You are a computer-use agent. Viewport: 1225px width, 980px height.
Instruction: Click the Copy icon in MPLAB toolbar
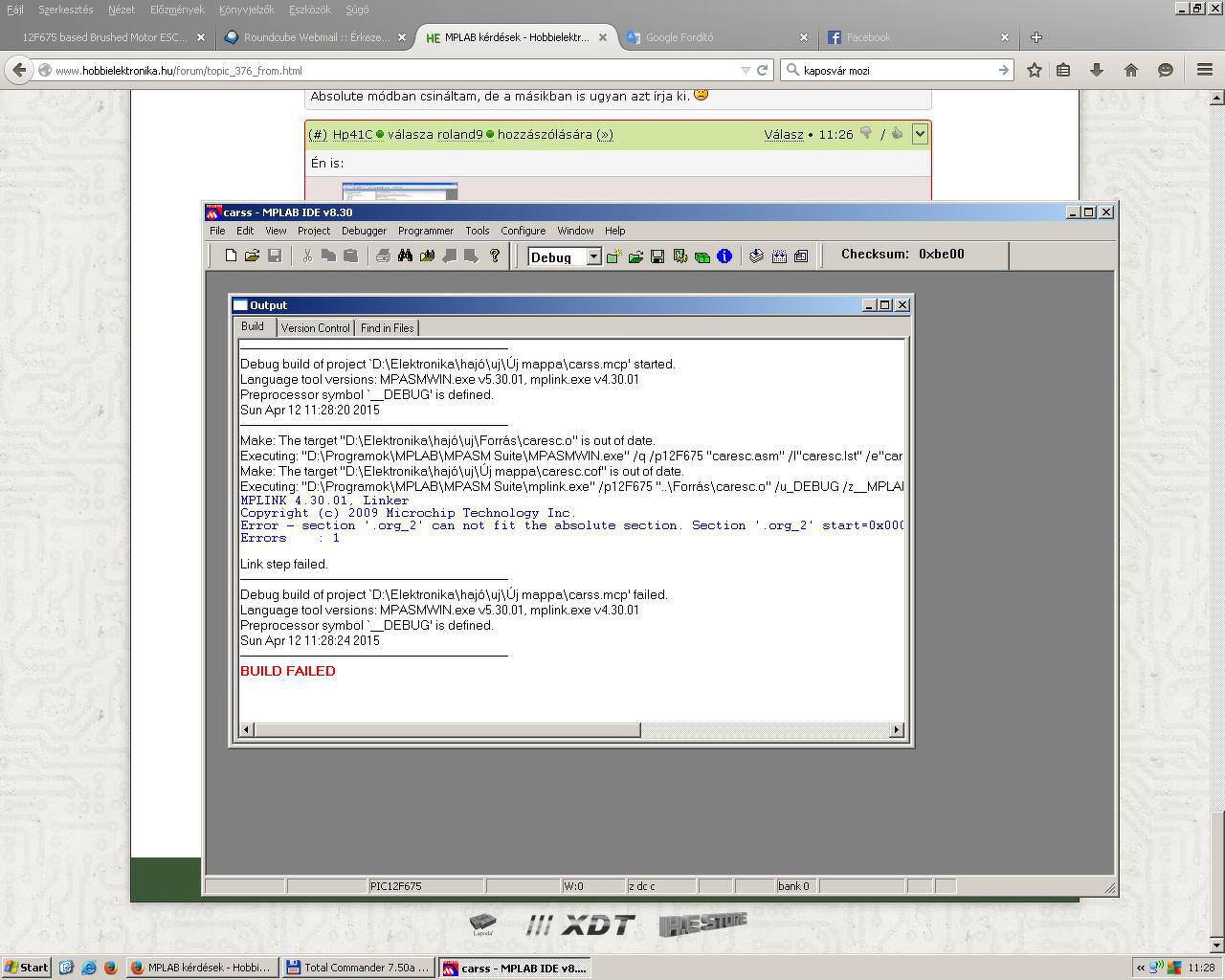[x=328, y=256]
